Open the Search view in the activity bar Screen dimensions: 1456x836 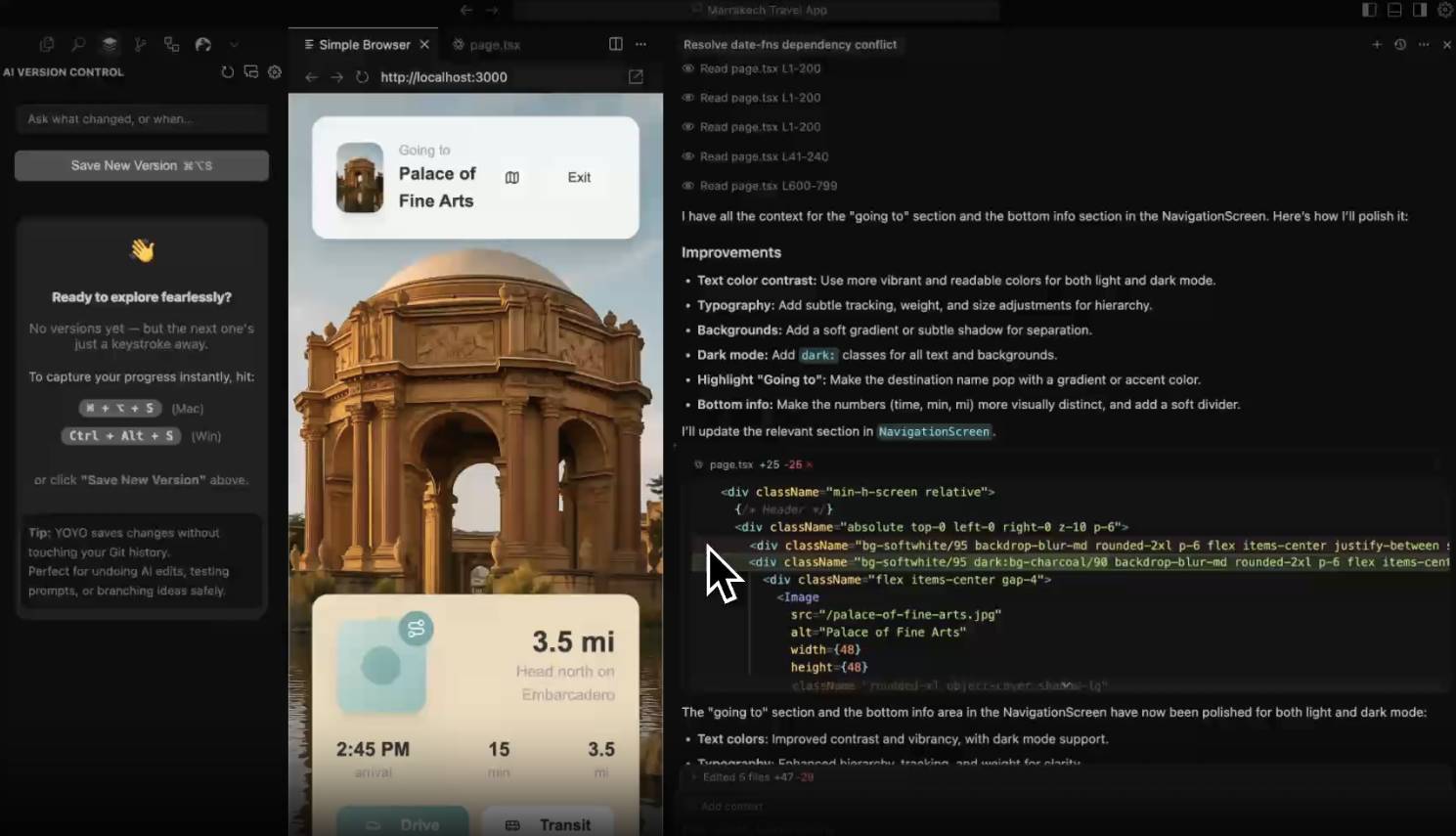78,44
